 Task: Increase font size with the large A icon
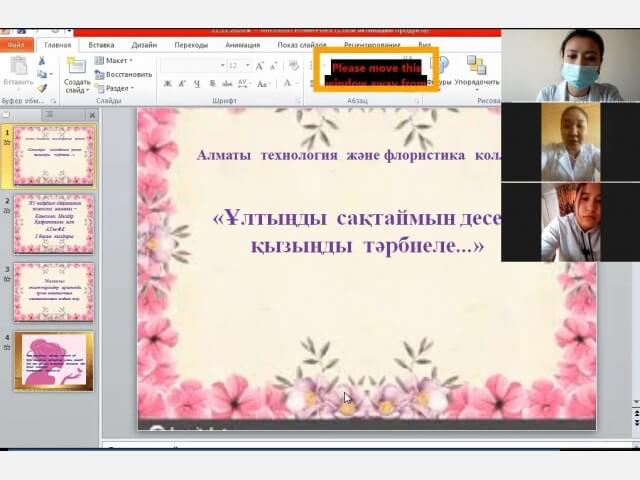pyautogui.click(x=260, y=66)
